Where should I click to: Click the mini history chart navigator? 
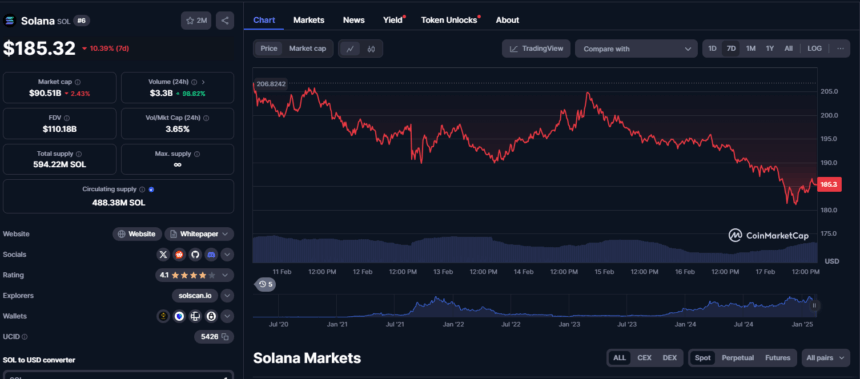[x=535, y=306]
